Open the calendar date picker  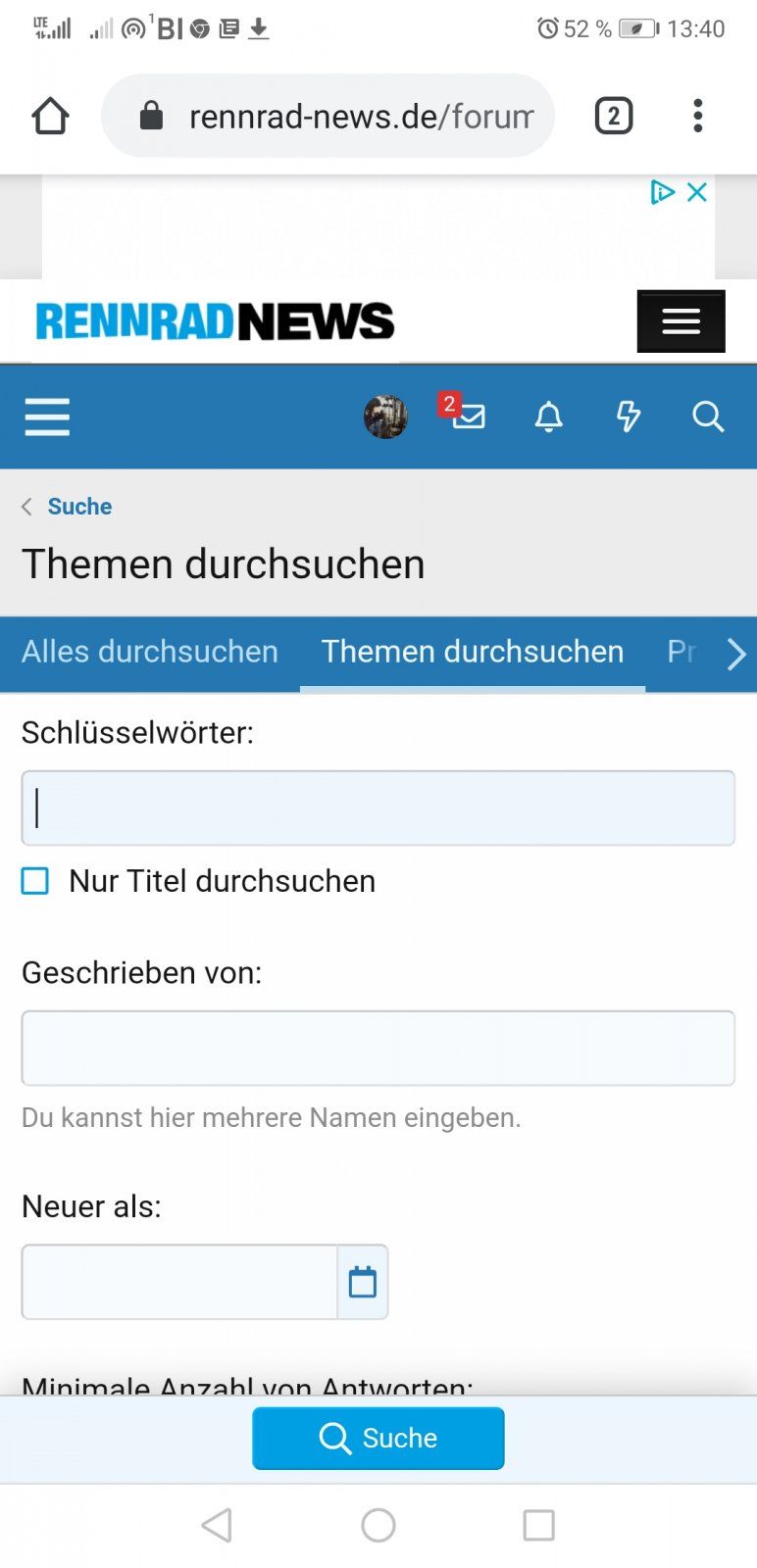[x=363, y=1282]
